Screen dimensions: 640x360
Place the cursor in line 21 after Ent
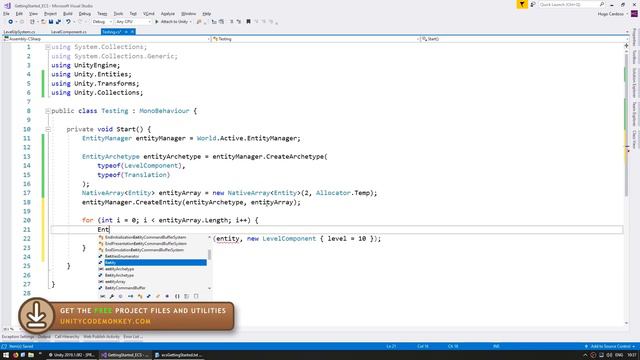tap(109, 229)
